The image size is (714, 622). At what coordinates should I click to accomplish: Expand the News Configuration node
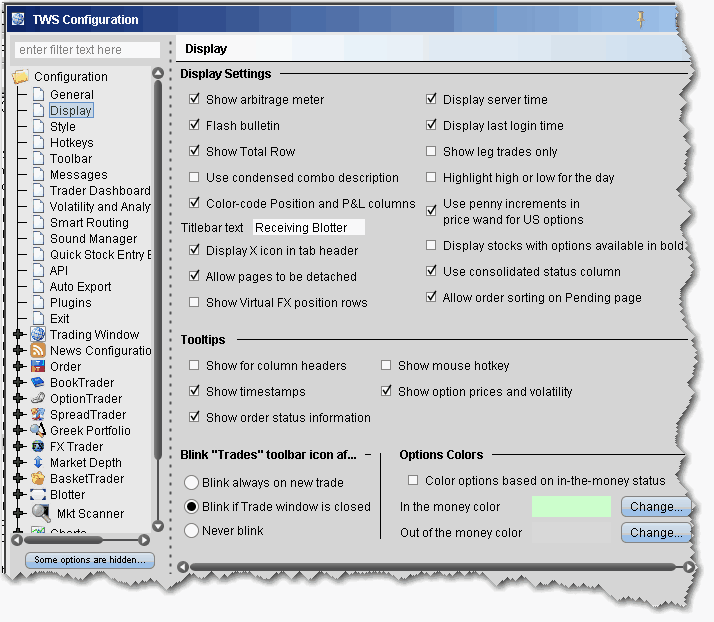pyautogui.click(x=19, y=350)
